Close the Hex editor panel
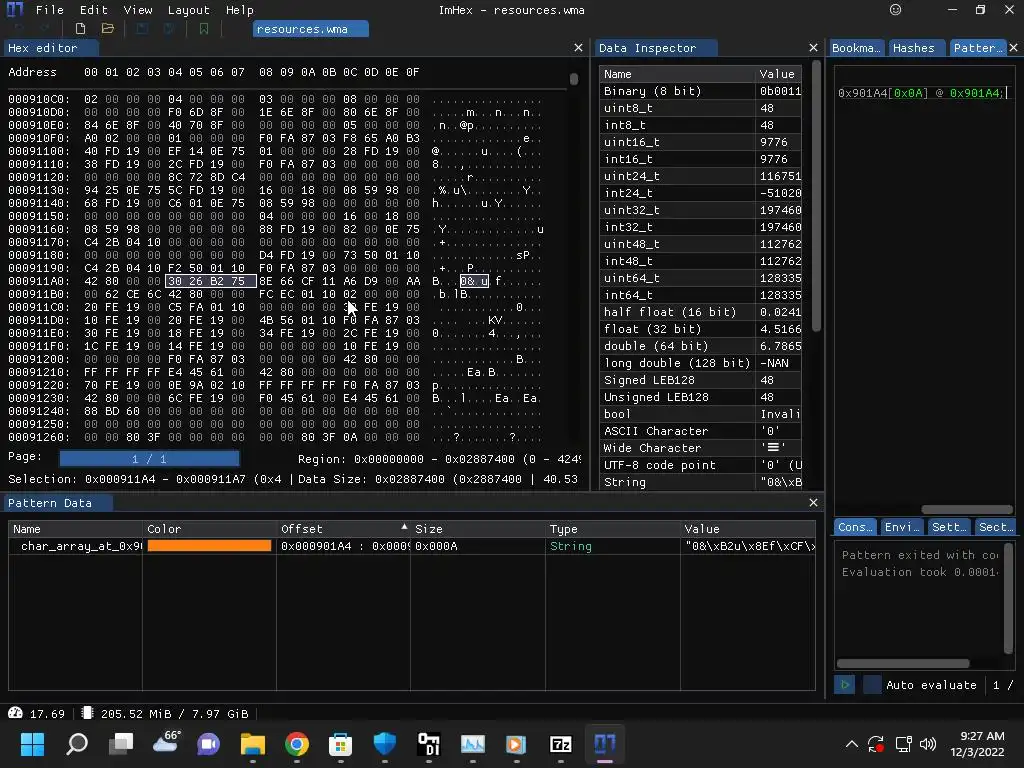The image size is (1024, 768). (x=578, y=48)
